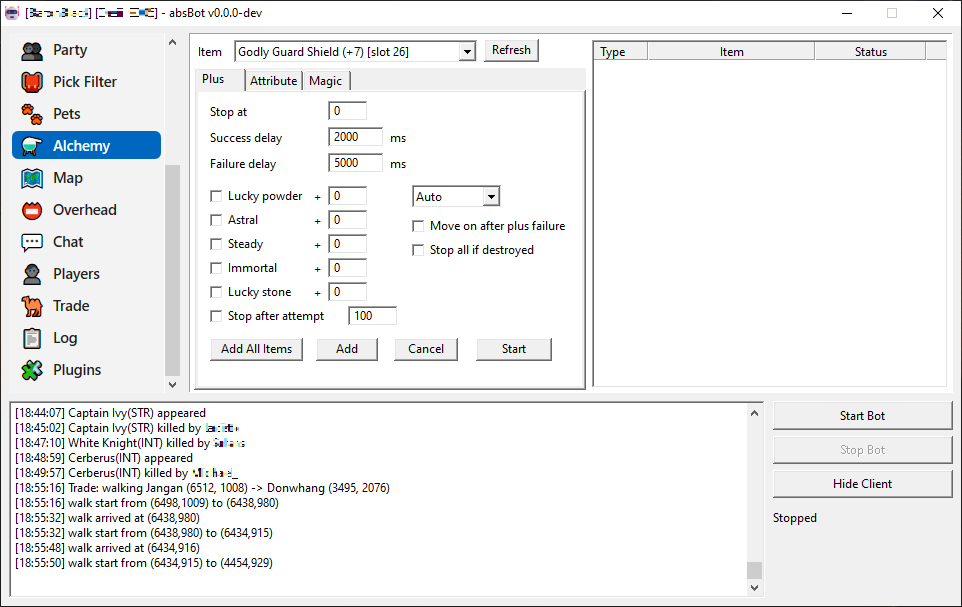Select the Plugins puzzle-piece icon

coord(32,370)
